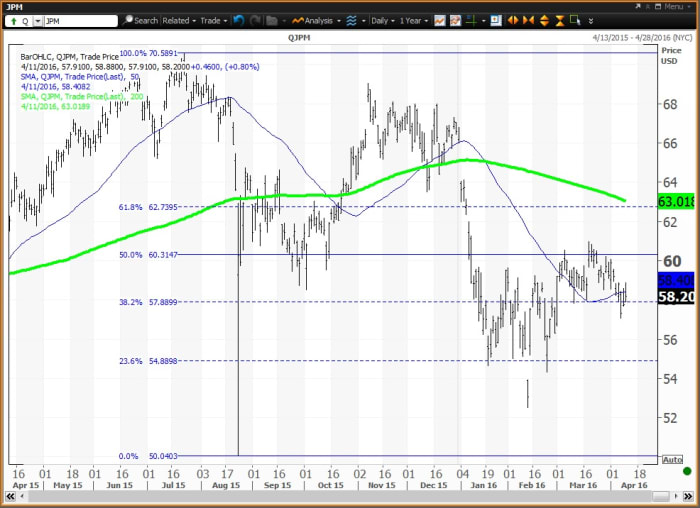Image resolution: width=700 pixels, height=508 pixels.
Task: Click the QJPM chart title
Action: coord(299,37)
